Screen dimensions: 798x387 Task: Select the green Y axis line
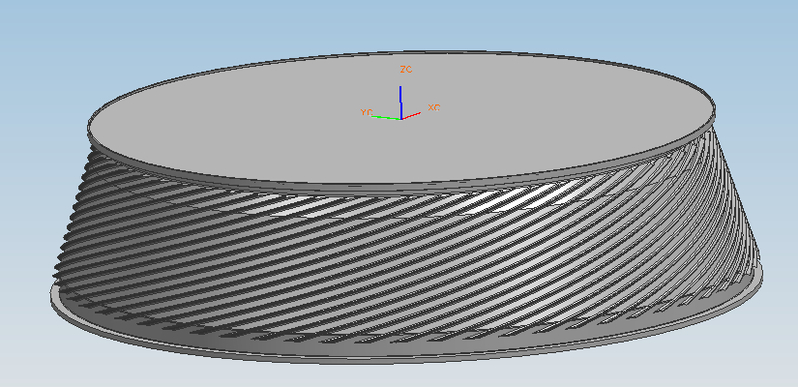coord(386,118)
